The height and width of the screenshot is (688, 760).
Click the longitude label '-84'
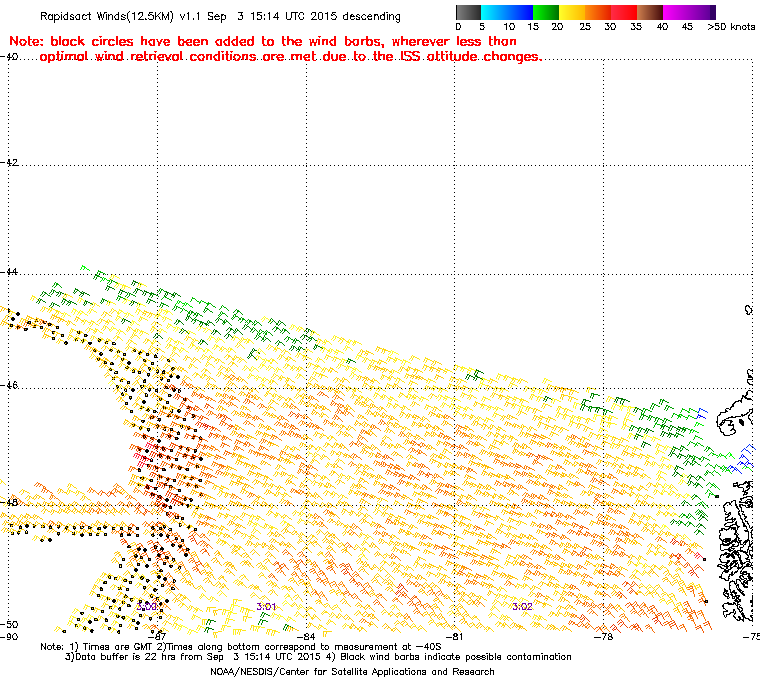pyautogui.click(x=306, y=636)
